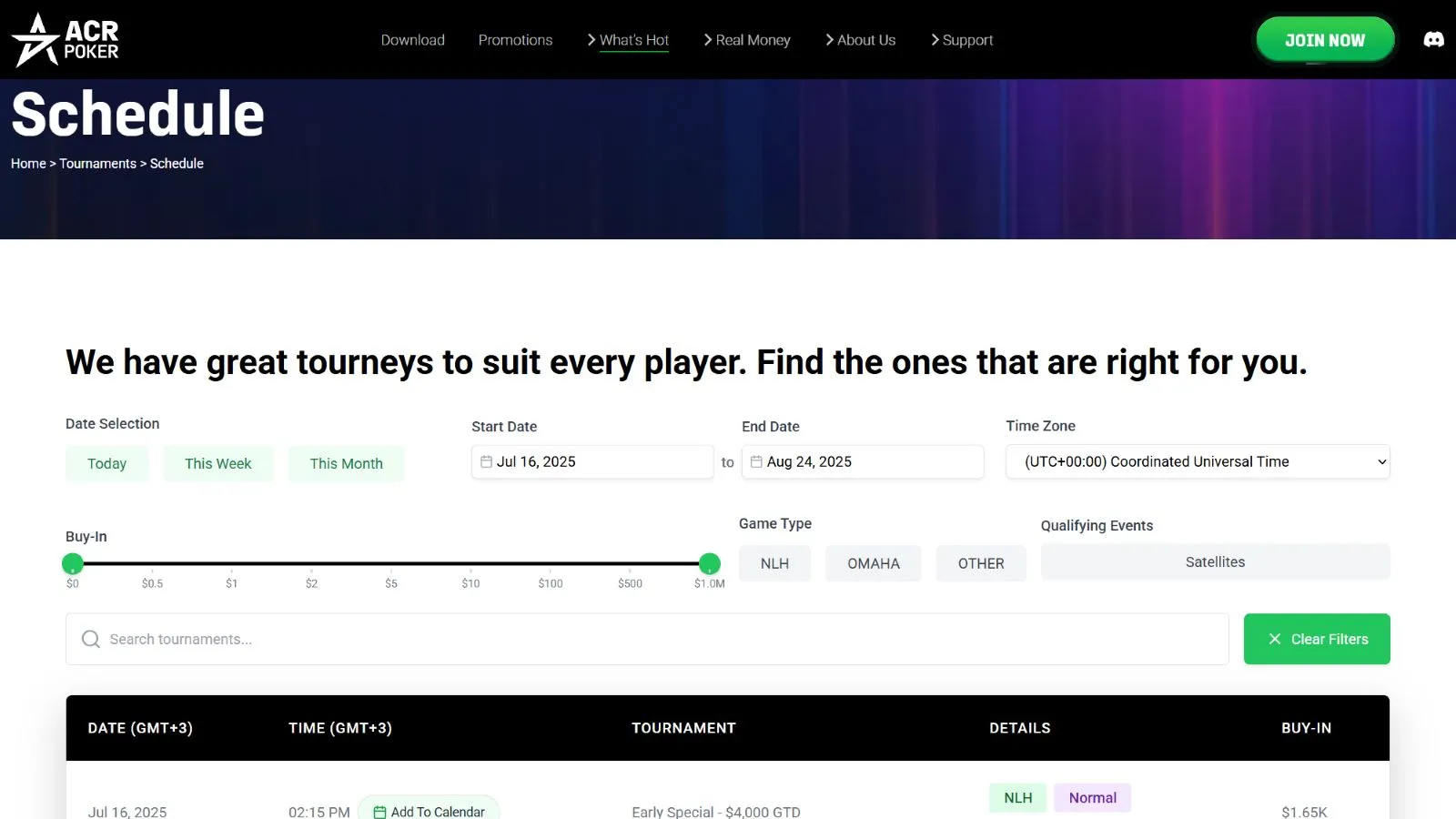Expand the Real Money menu
The height and width of the screenshot is (819, 1456).
point(747,40)
